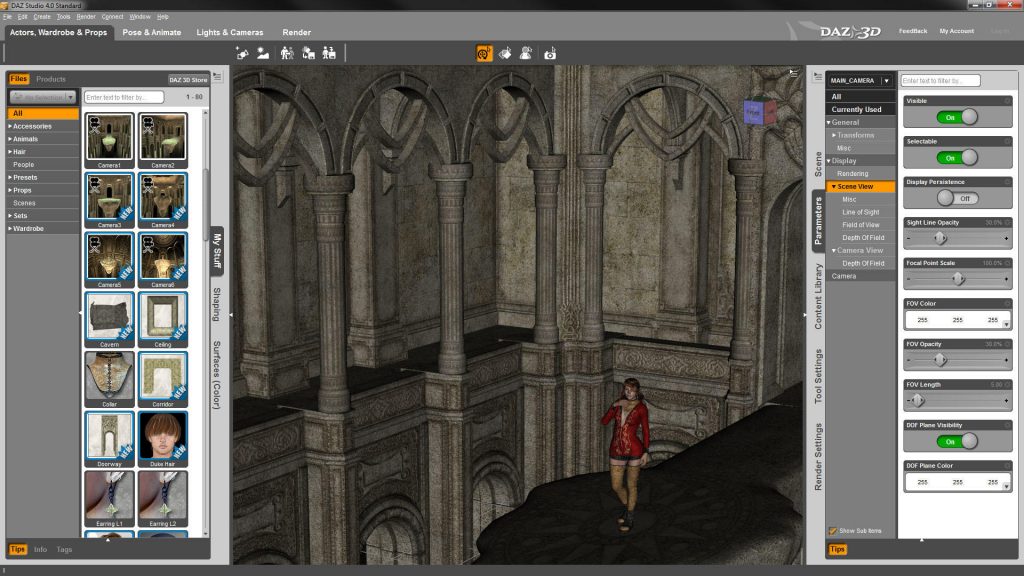The height and width of the screenshot is (576, 1024).
Task: Click the camera render icon in the toolbar
Action: click(x=551, y=54)
